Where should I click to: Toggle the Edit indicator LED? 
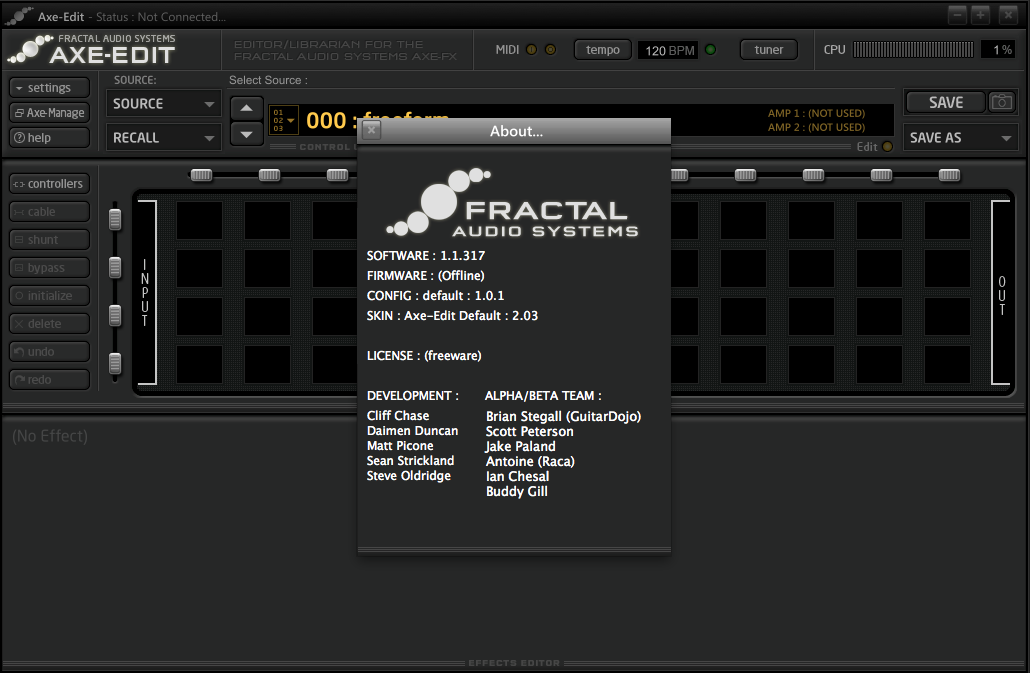887,146
